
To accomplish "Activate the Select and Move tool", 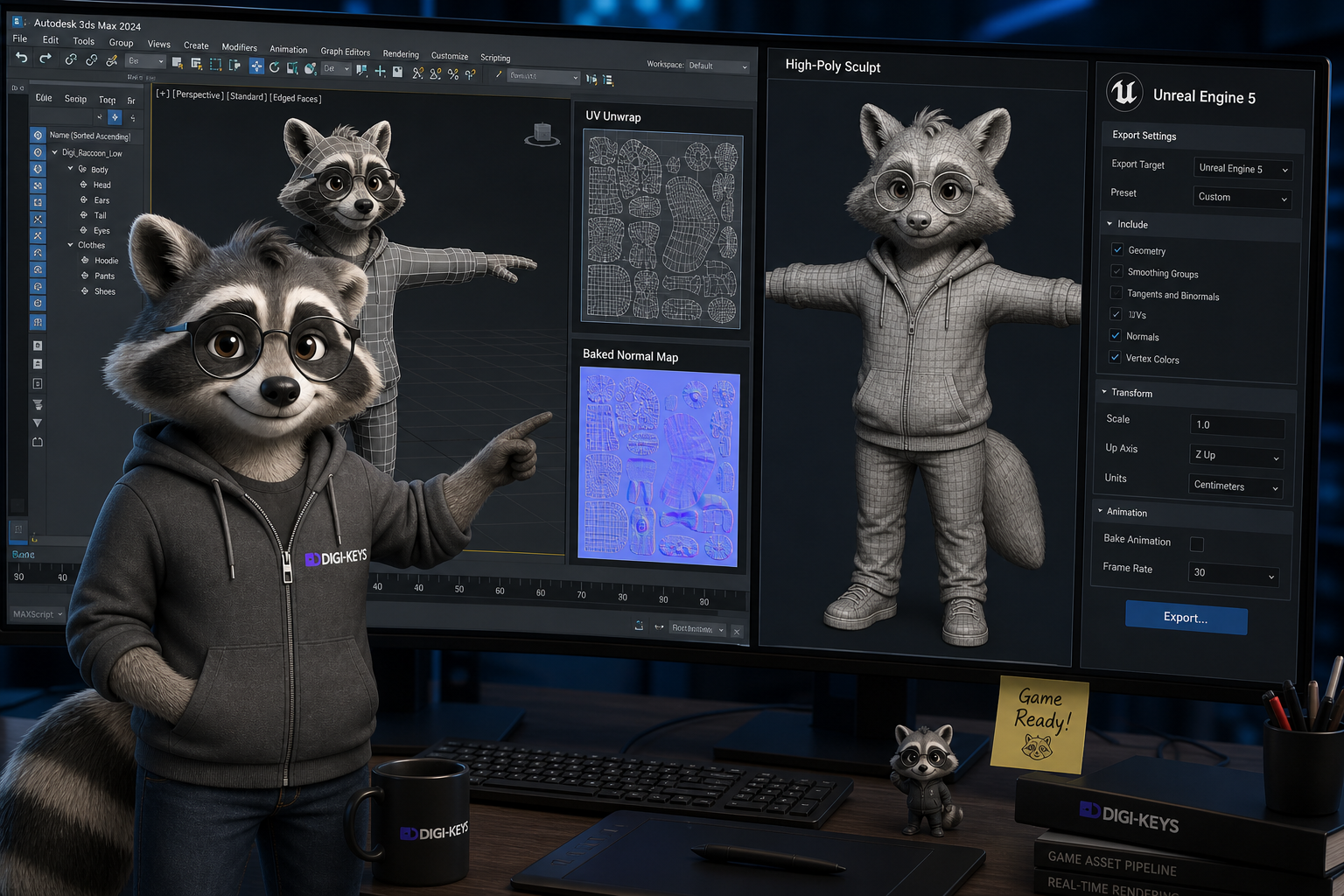I will point(256,66).
